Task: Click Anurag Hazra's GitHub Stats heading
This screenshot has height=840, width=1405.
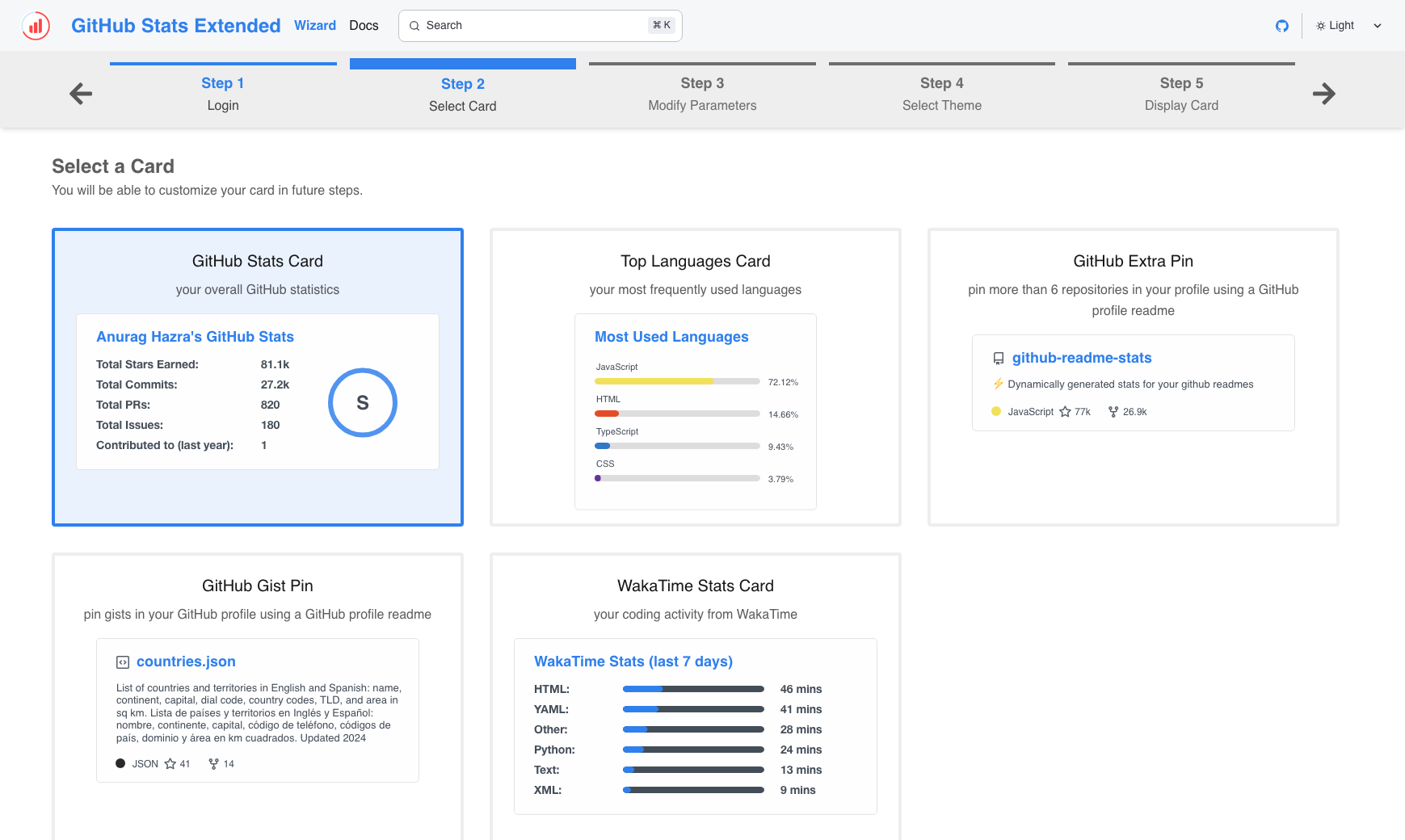Action: (195, 337)
